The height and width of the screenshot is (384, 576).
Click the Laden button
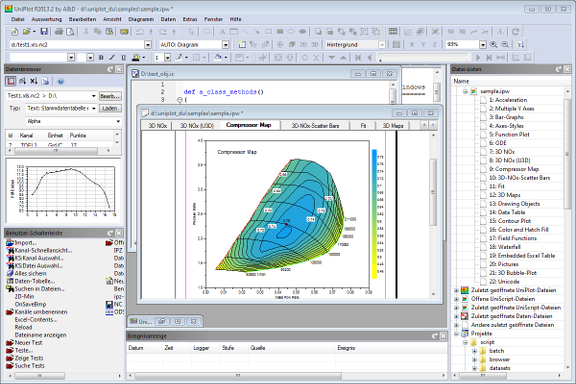(110, 108)
